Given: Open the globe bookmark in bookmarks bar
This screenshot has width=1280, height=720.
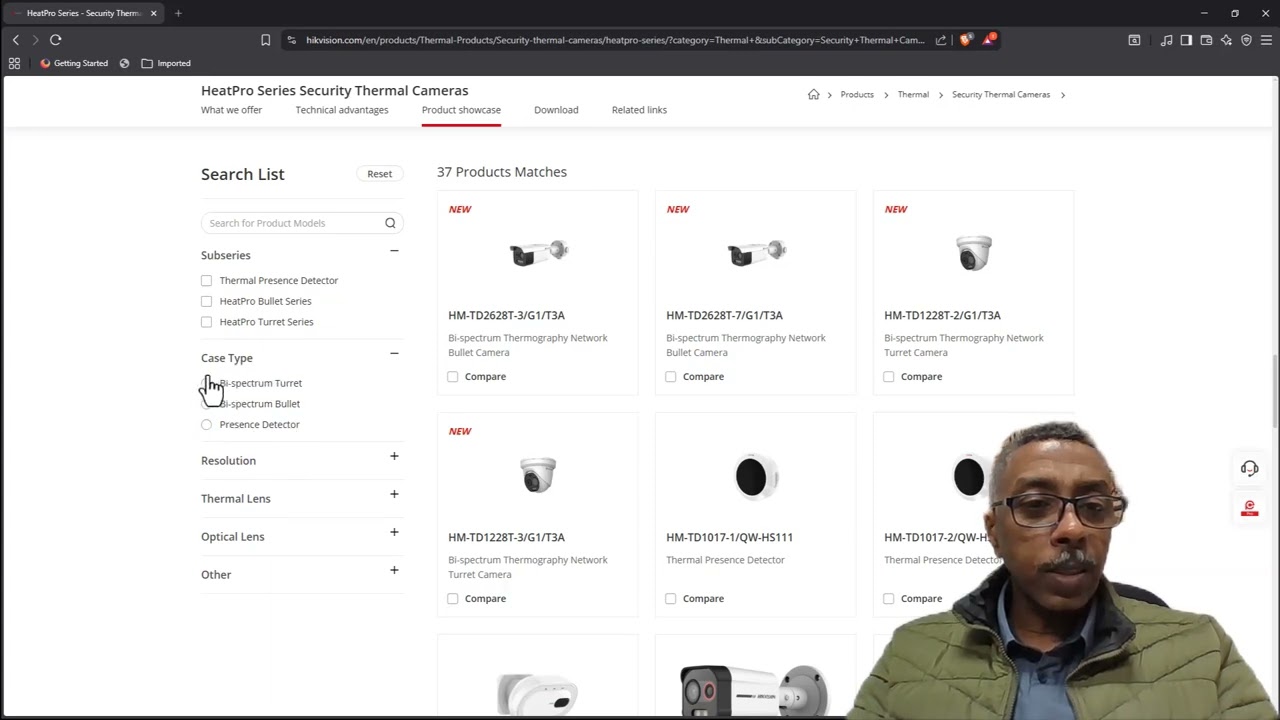Looking at the screenshot, I should click(124, 63).
